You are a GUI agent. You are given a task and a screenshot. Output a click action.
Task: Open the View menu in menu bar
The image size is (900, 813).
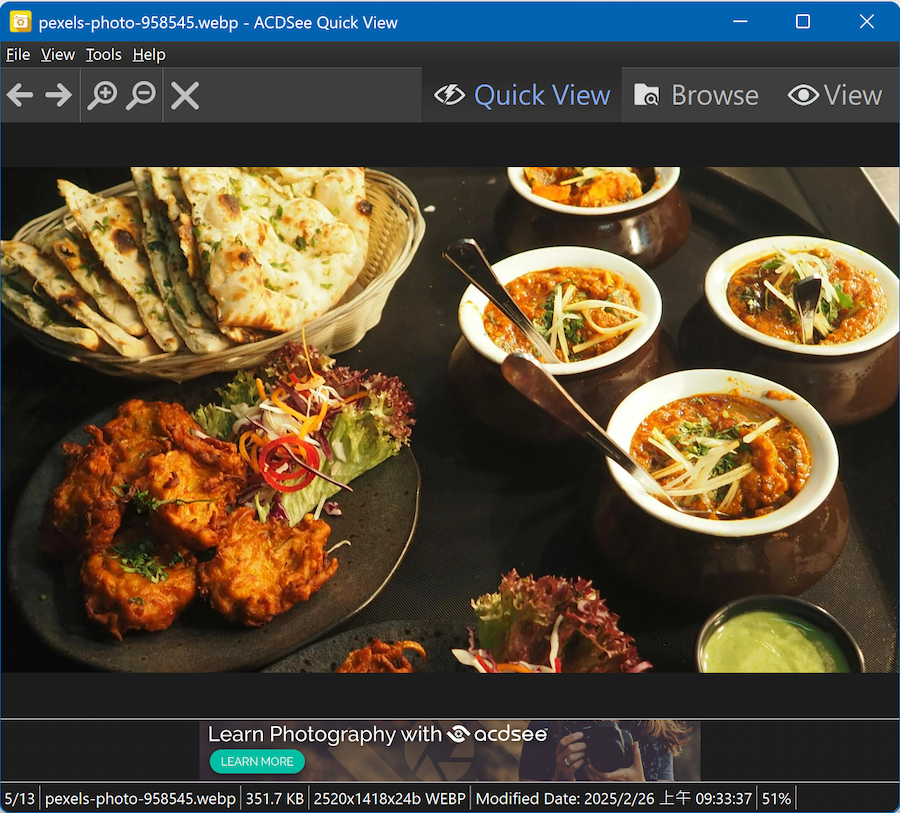[x=58, y=55]
